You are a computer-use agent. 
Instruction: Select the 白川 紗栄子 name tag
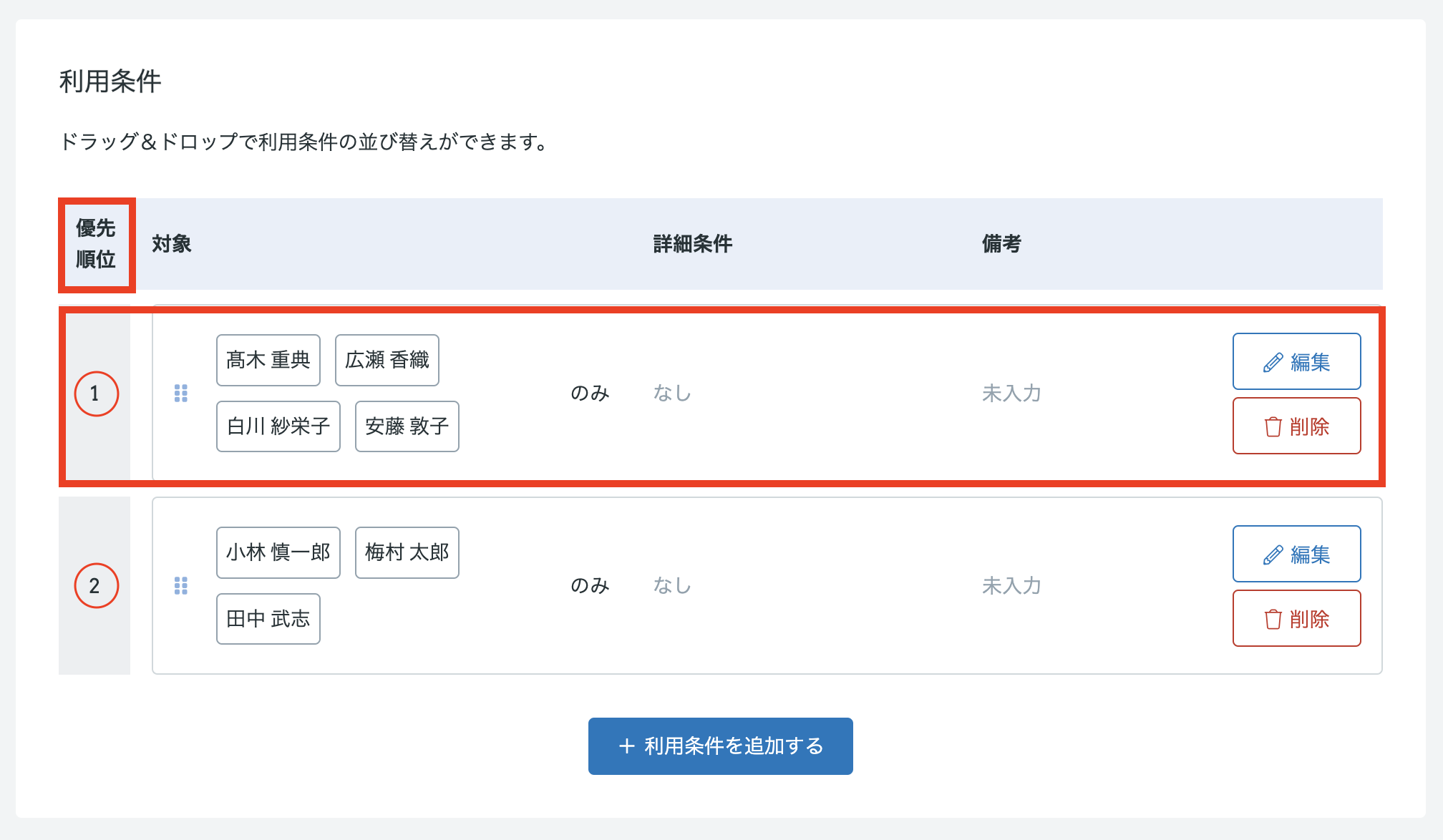click(278, 426)
